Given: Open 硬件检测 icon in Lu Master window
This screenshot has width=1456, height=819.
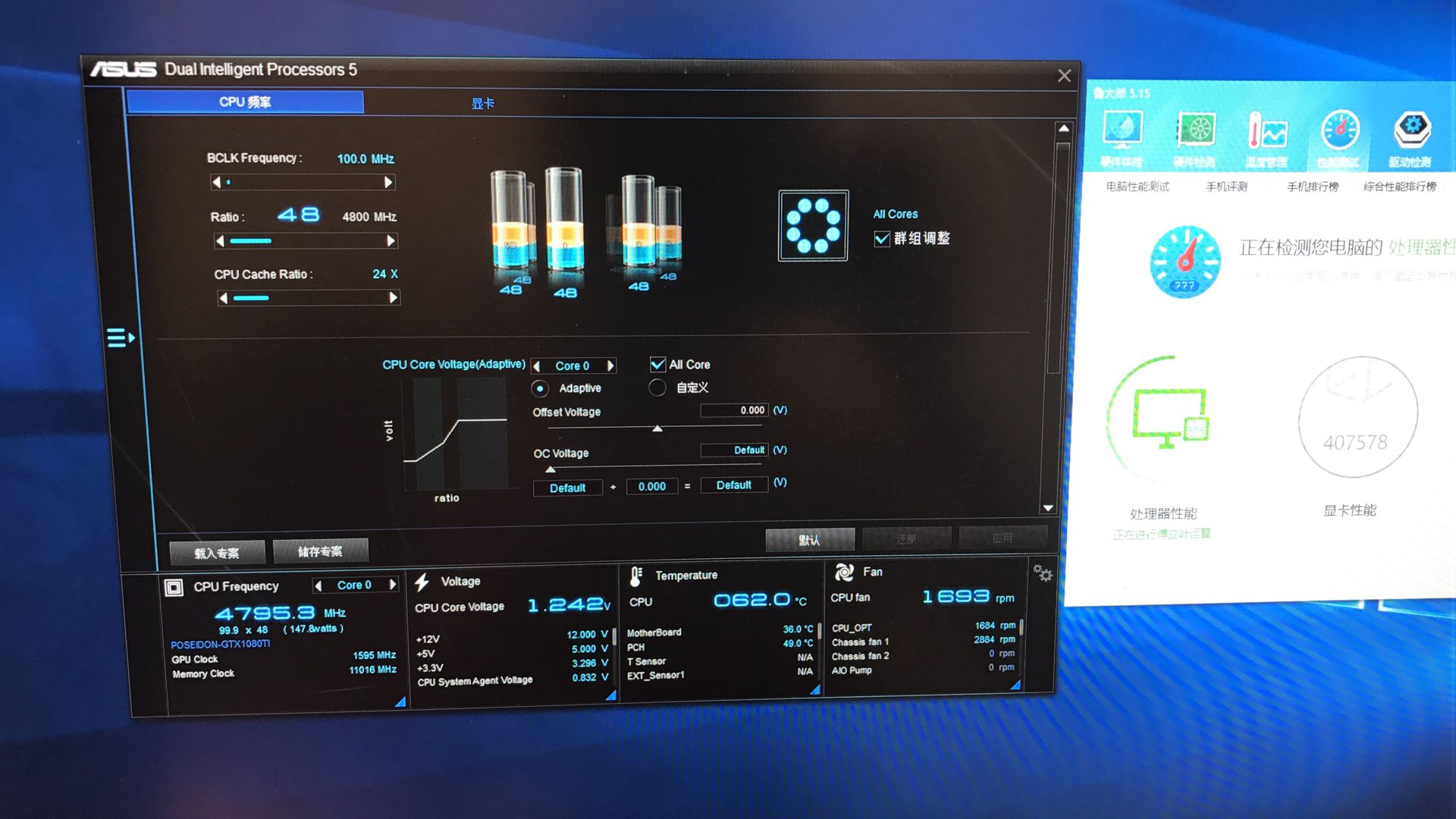Looking at the screenshot, I should (x=1195, y=130).
